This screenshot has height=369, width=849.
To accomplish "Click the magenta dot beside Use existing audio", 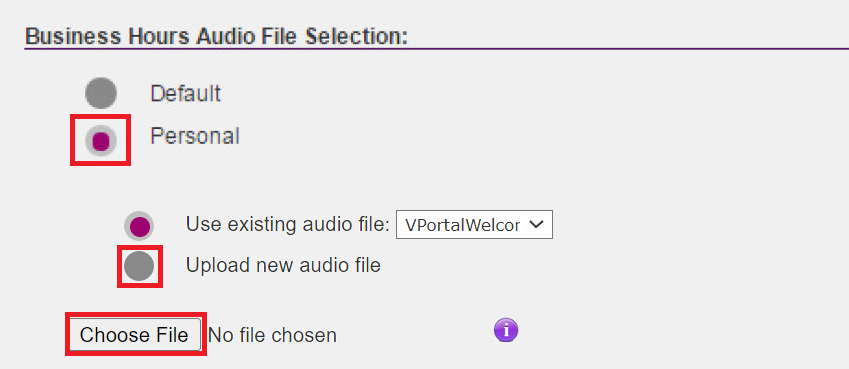I will pos(140,226).
